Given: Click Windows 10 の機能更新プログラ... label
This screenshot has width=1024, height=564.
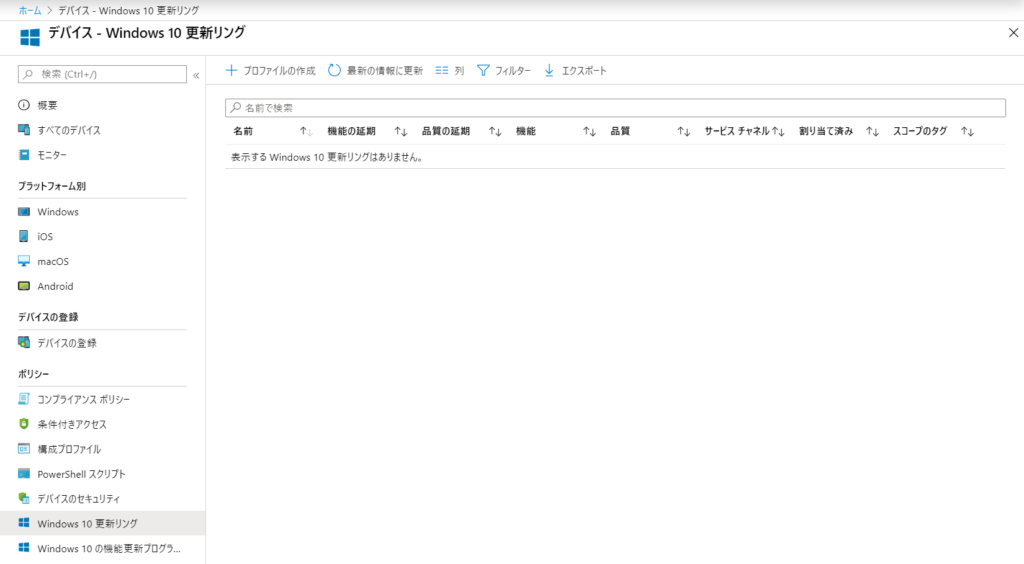Looking at the screenshot, I should [x=109, y=548].
